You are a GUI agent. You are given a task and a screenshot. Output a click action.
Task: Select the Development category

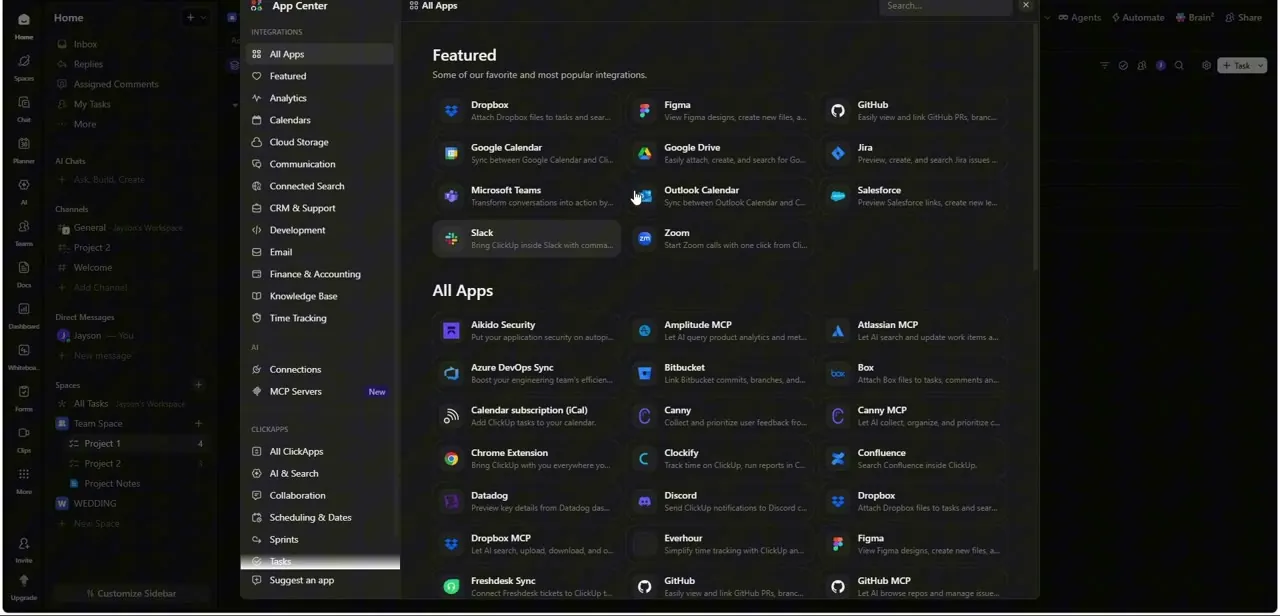click(x=320, y=230)
